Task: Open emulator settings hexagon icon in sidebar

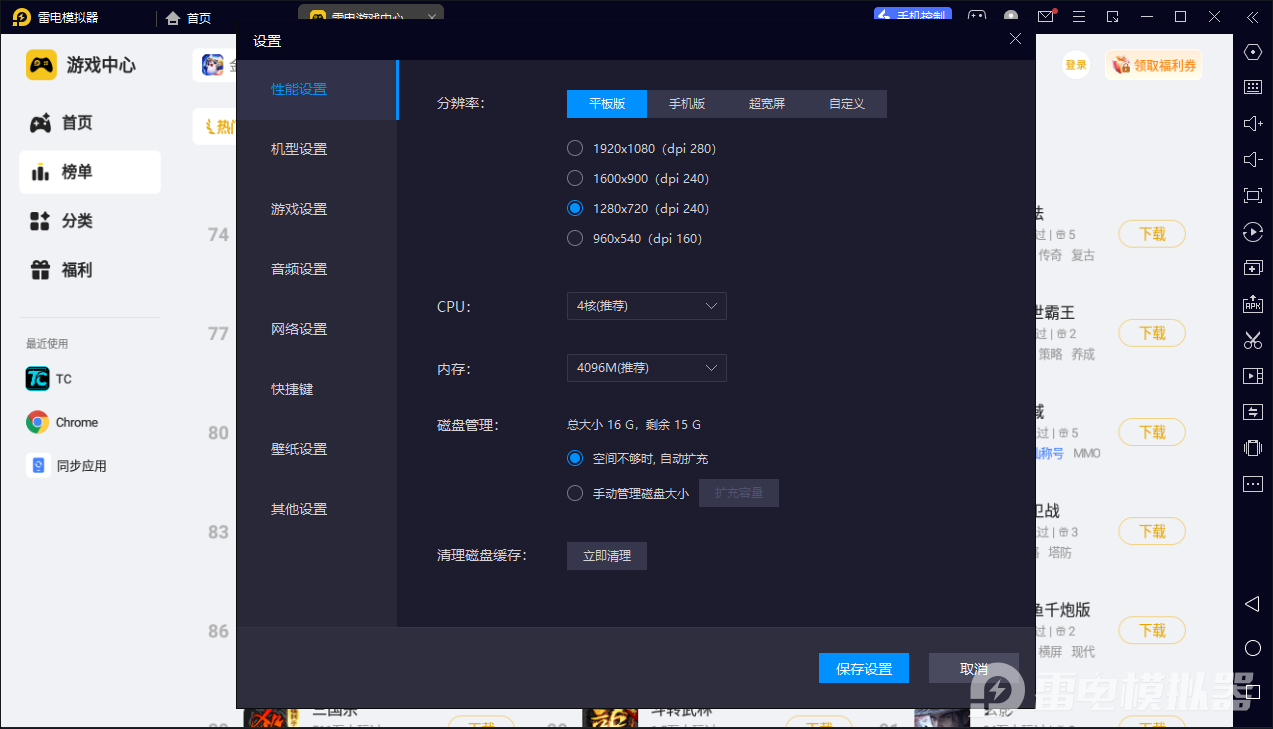Action: 1253,52
